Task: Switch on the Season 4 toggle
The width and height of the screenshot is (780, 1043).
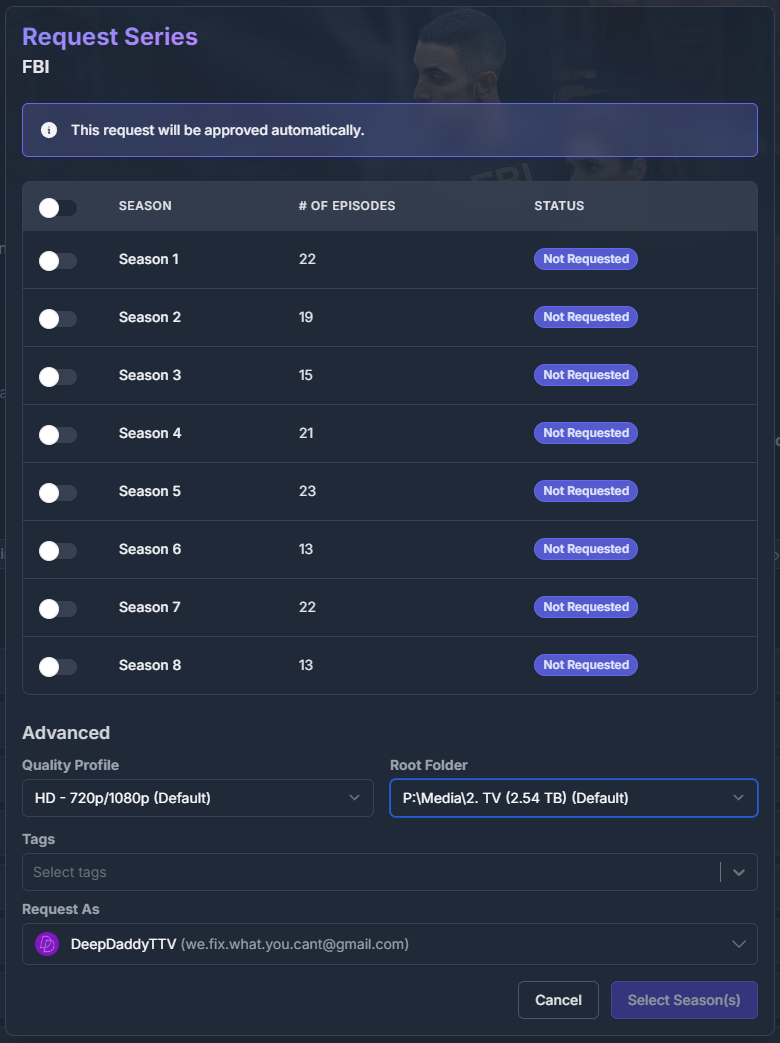Action: [58, 434]
